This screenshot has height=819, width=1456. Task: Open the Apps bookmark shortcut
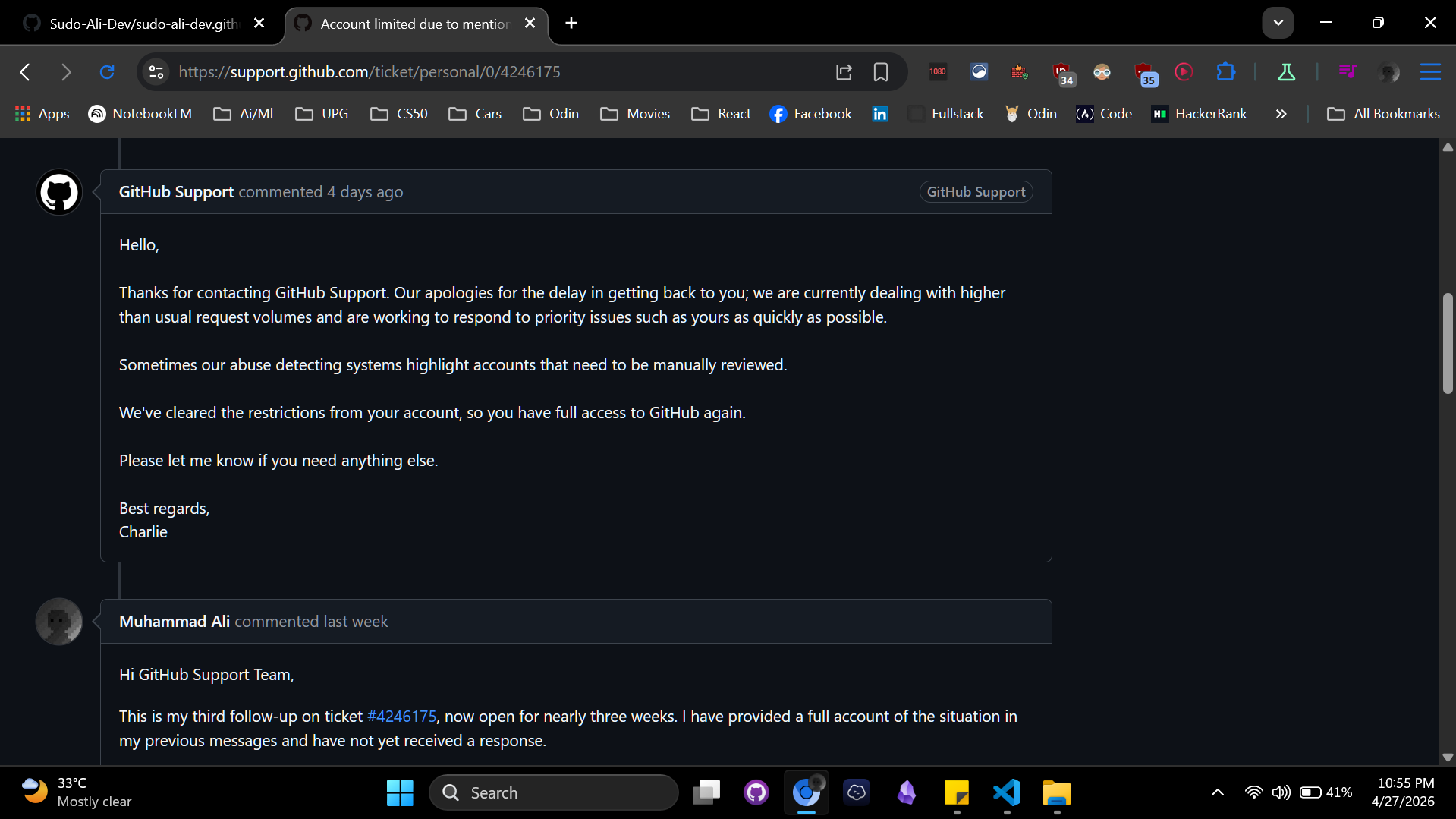click(x=42, y=114)
